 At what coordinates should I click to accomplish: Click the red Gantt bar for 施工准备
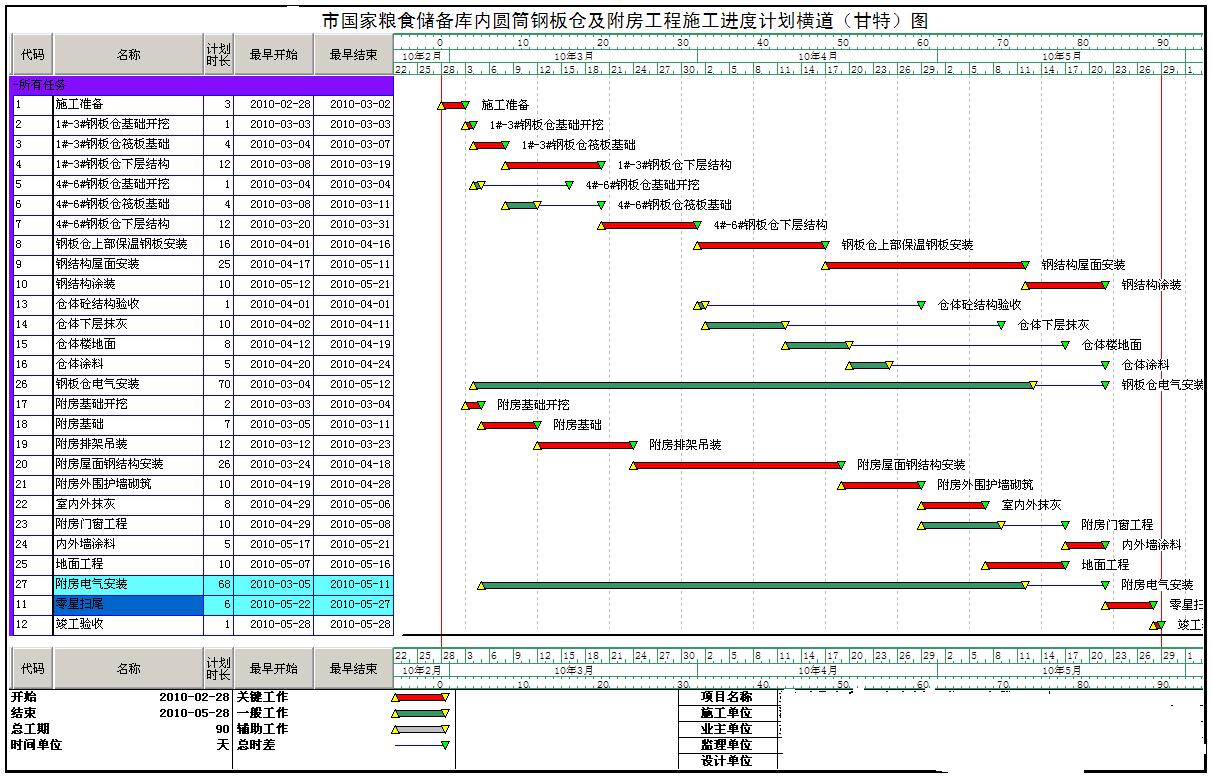click(454, 105)
